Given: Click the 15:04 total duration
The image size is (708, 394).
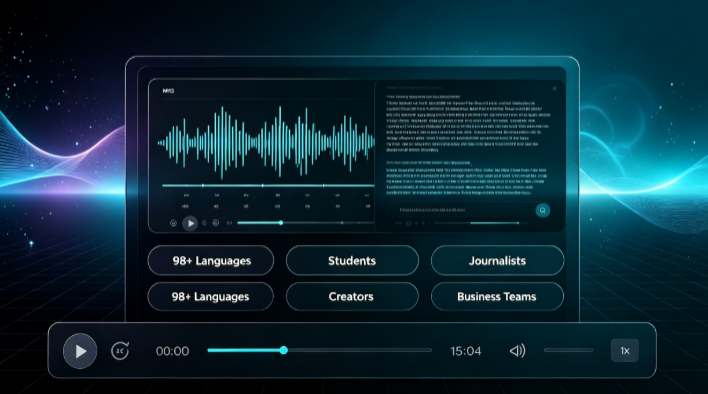Looking at the screenshot, I should pyautogui.click(x=466, y=351).
